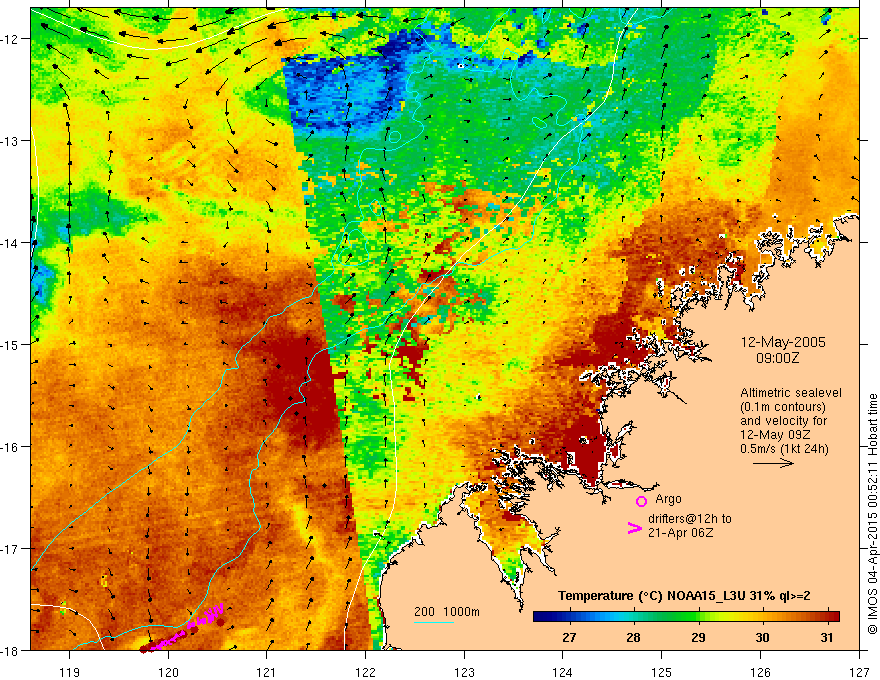
Task: Click the latitude axis label -18
Action: click(x=10, y=650)
